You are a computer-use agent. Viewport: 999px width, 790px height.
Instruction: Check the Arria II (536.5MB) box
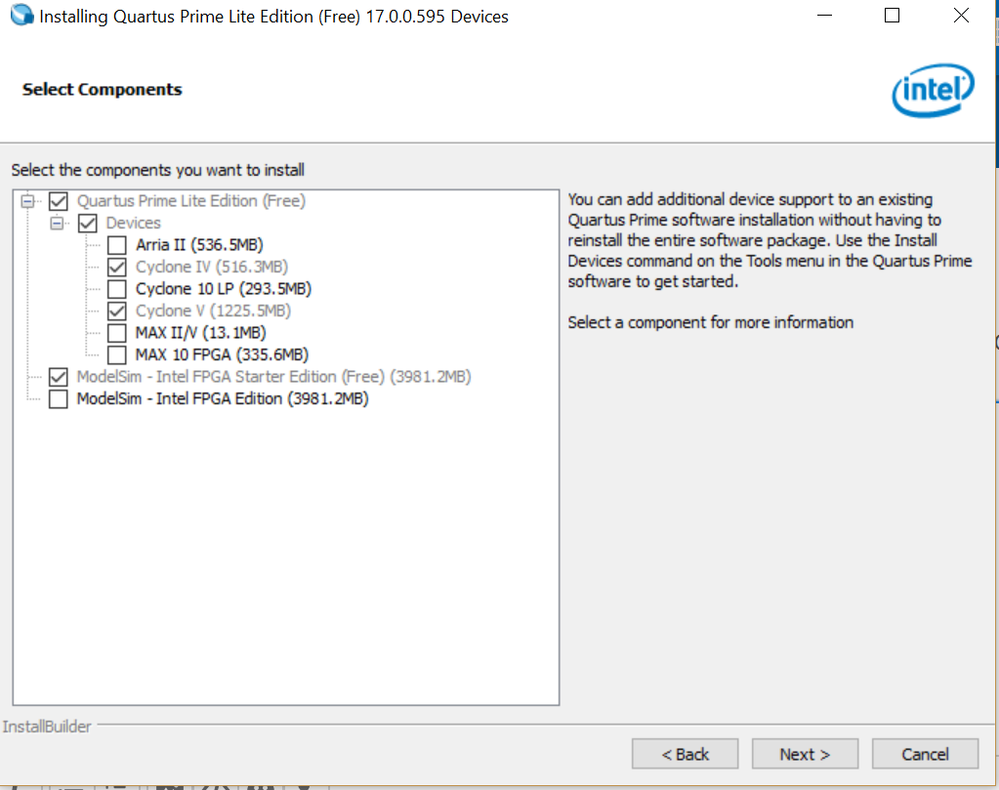[117, 245]
